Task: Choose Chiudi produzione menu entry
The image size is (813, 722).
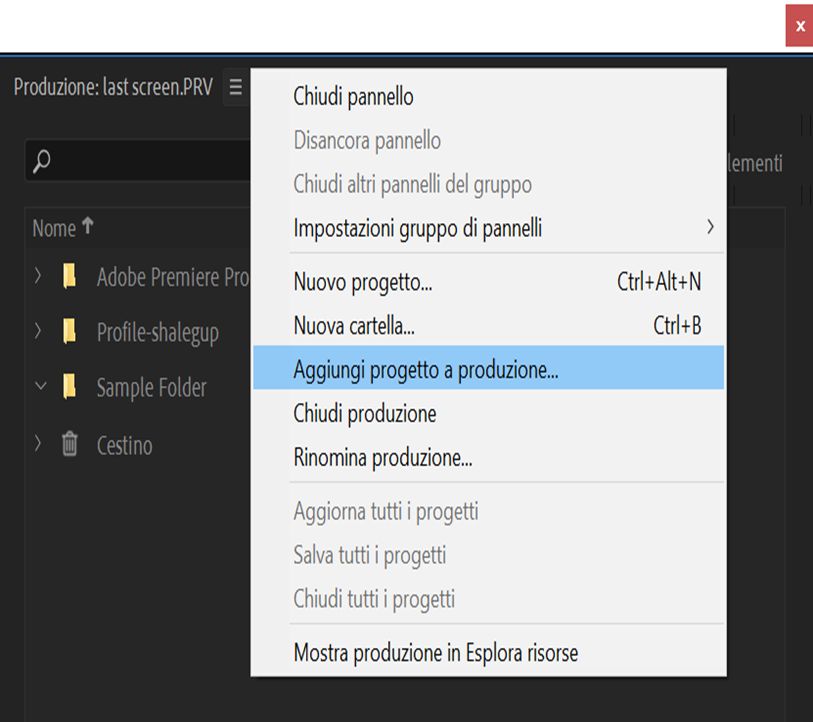Action: pyautogui.click(x=365, y=413)
